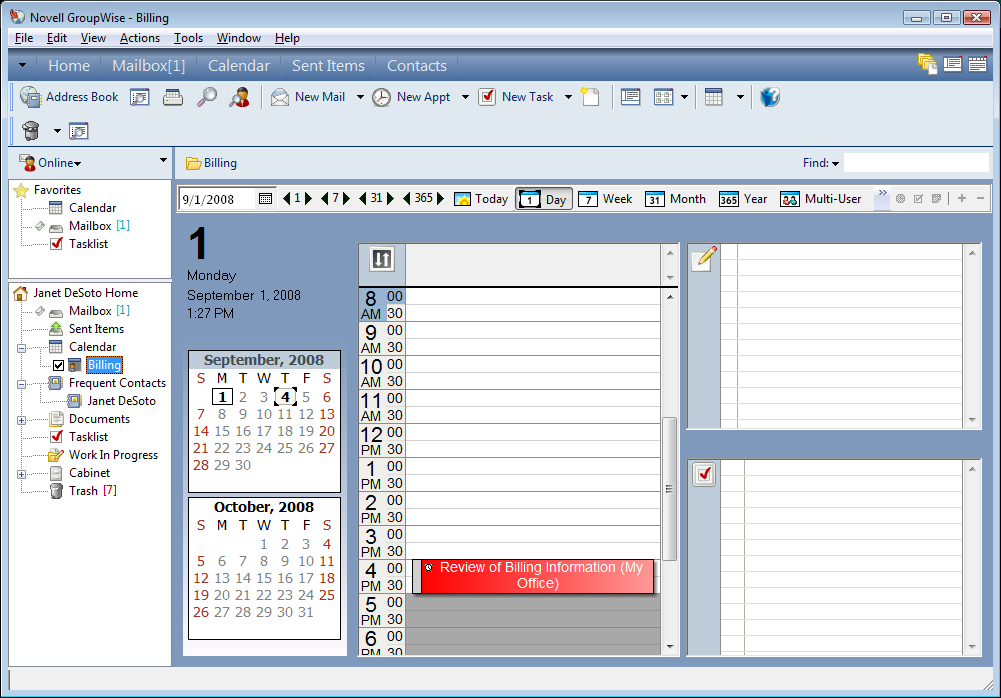Go forward 31 days arrow

click(390, 199)
